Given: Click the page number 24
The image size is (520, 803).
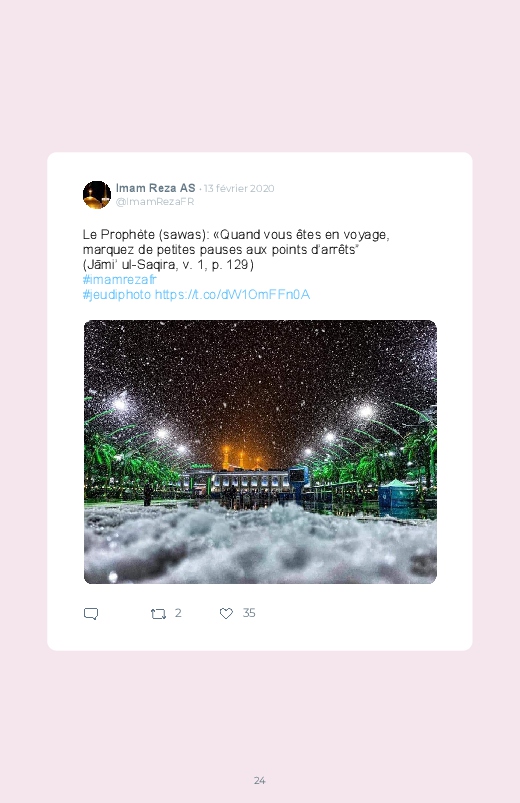Looking at the screenshot, I should 260,780.
